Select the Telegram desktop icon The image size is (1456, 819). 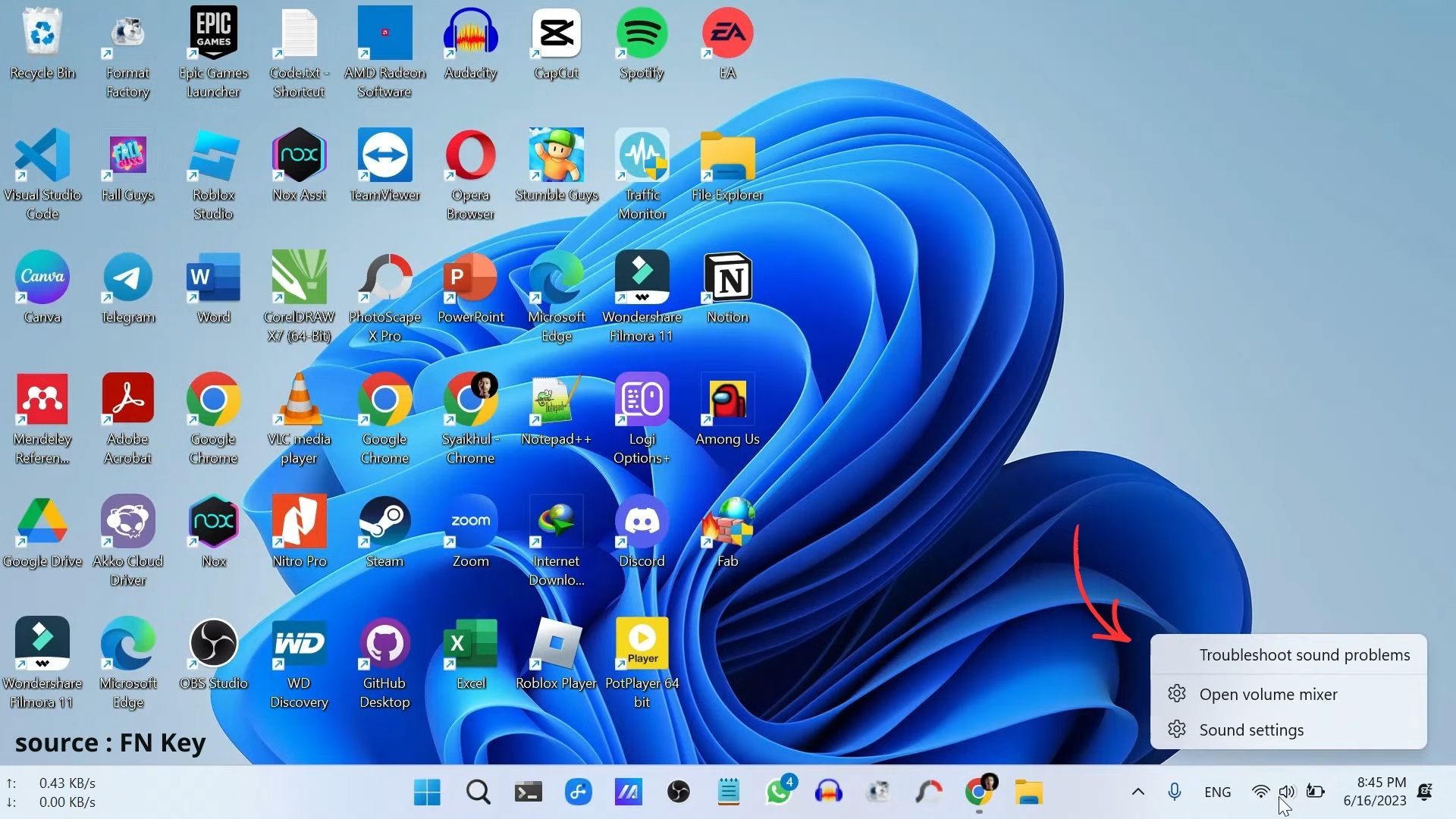(x=127, y=287)
